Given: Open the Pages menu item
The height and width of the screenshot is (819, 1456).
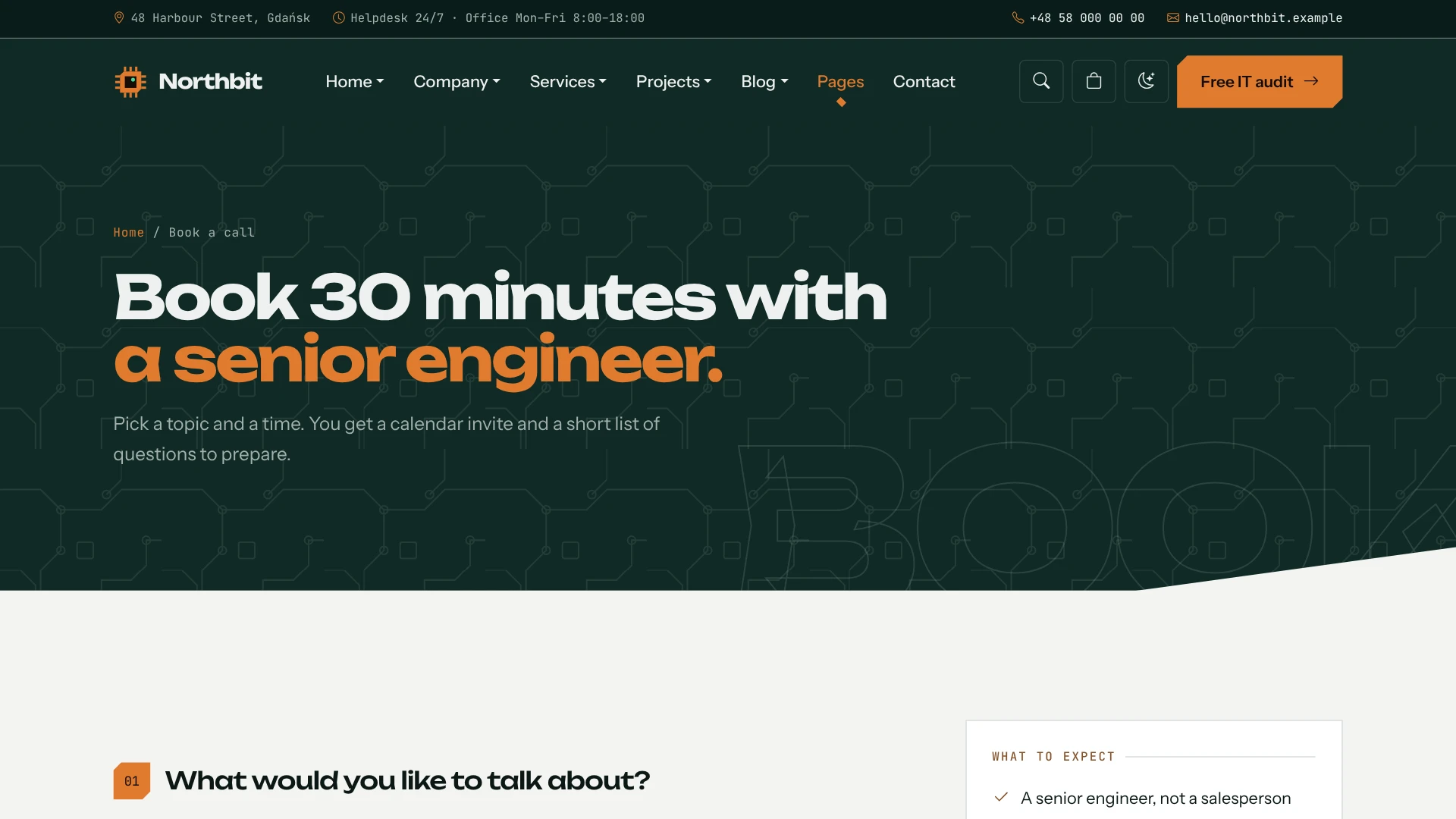Looking at the screenshot, I should click(x=840, y=81).
